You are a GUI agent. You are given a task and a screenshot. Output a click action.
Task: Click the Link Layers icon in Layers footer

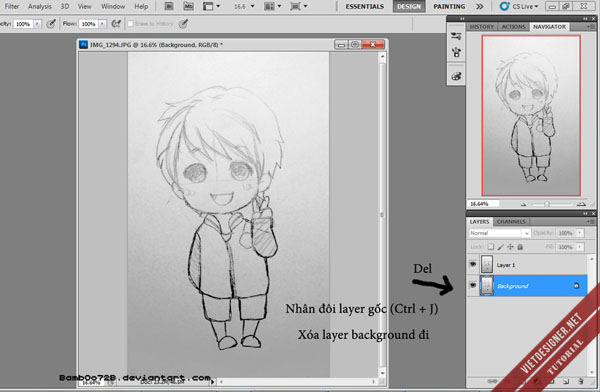point(492,381)
